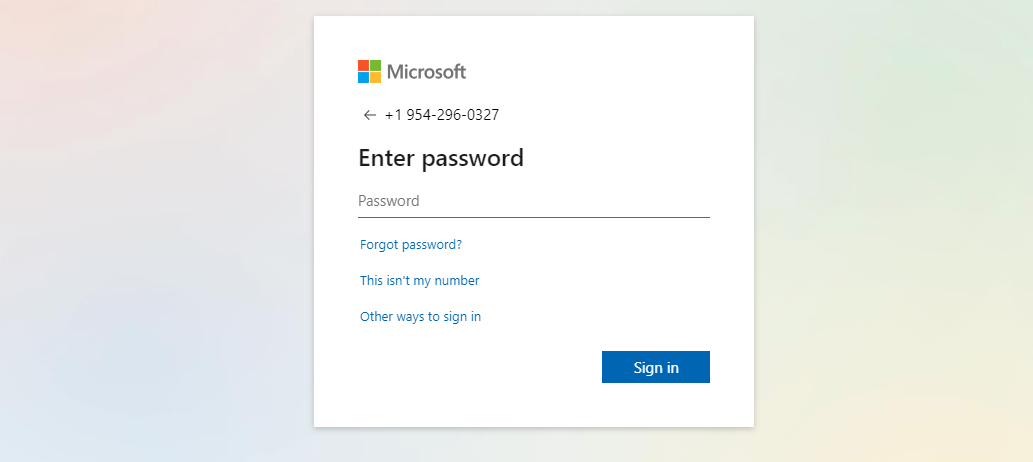This screenshot has height=462, width=1033.
Task: Click the Microsoft four-square logo
Action: click(370, 71)
